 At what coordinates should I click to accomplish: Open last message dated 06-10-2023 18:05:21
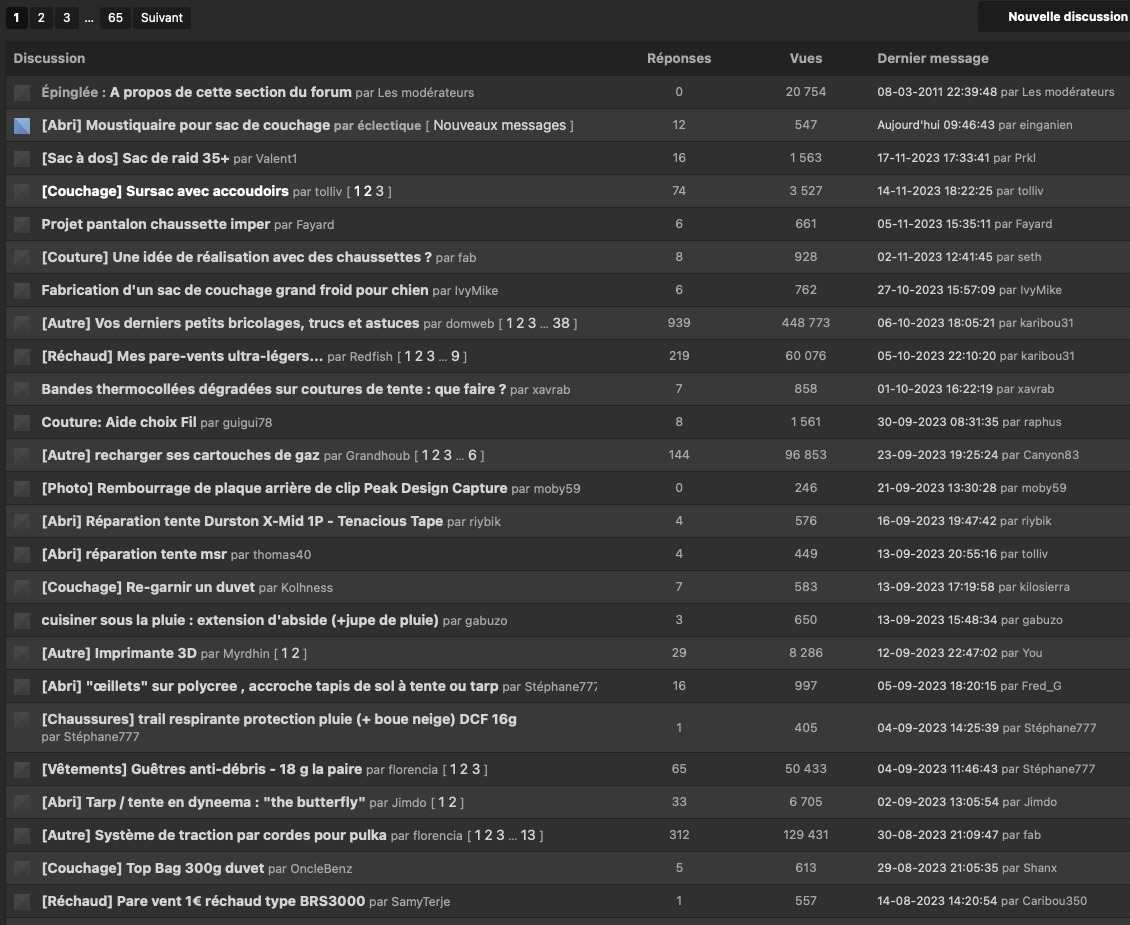point(936,323)
